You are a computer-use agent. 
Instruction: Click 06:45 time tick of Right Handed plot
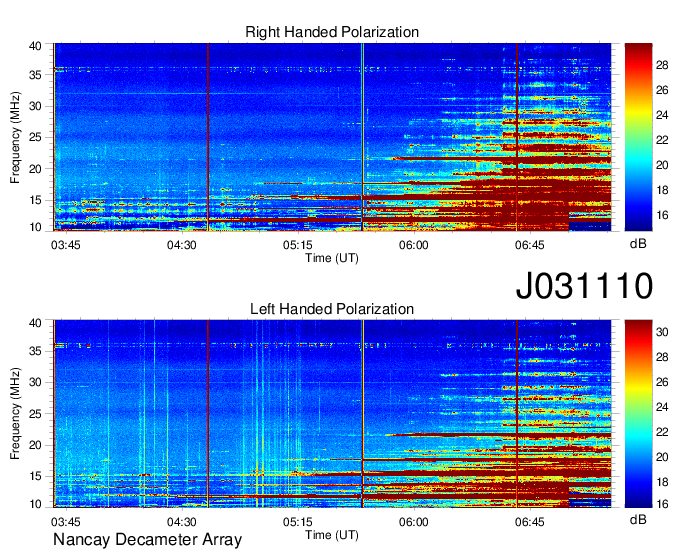pos(530,245)
